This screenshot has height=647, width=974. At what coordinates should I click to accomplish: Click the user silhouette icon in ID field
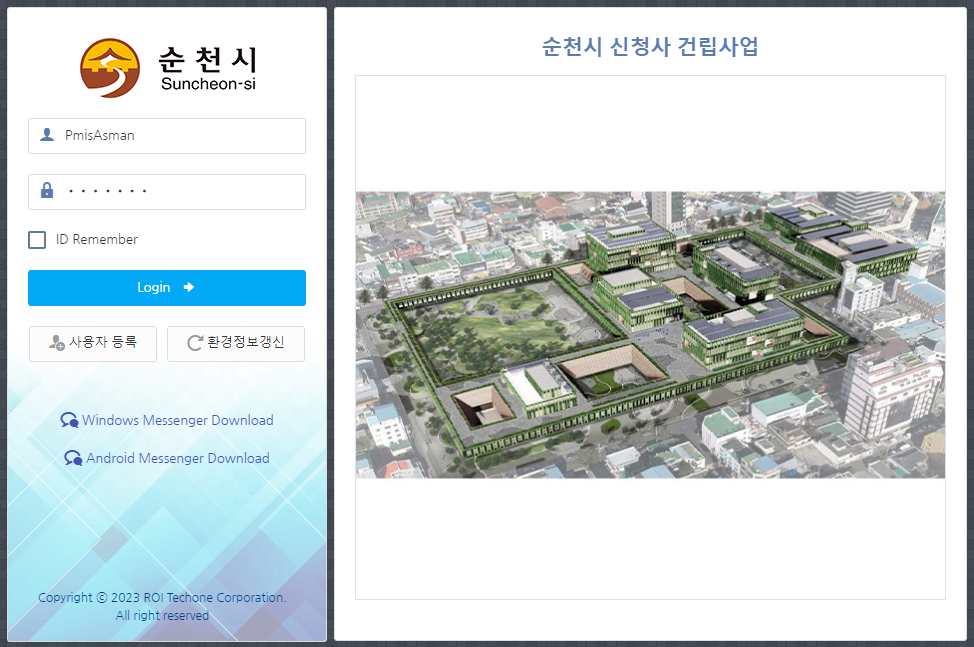[47, 135]
